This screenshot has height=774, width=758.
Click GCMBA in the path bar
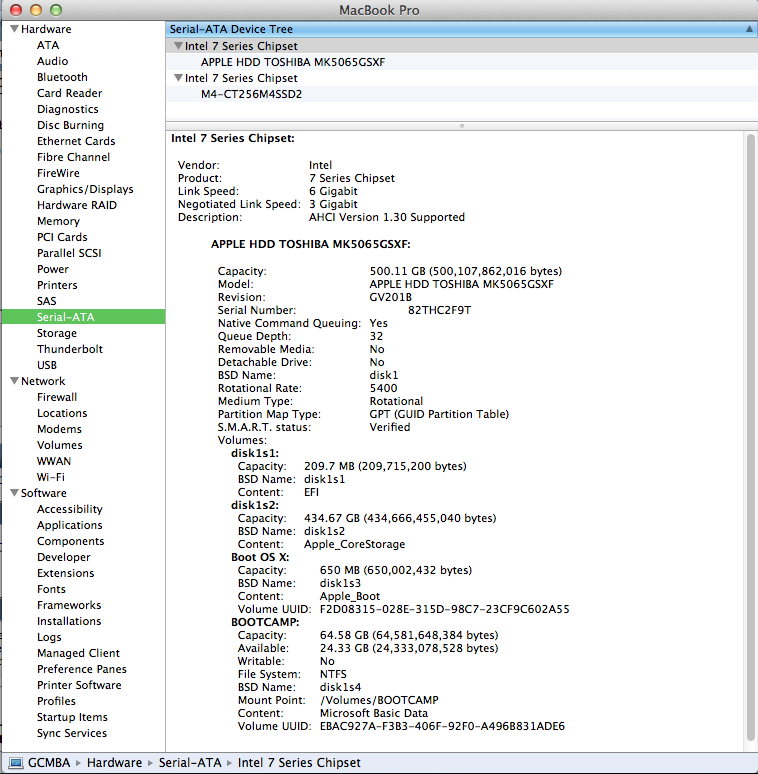click(x=49, y=763)
